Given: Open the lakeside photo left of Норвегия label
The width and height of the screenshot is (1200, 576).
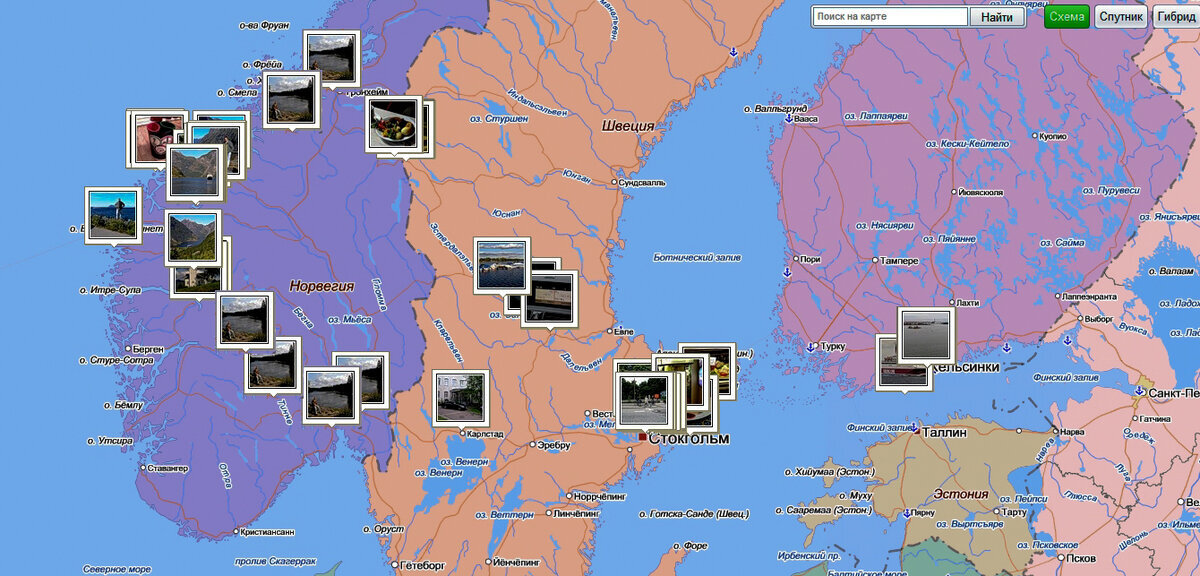Looking at the screenshot, I should click(x=245, y=319).
